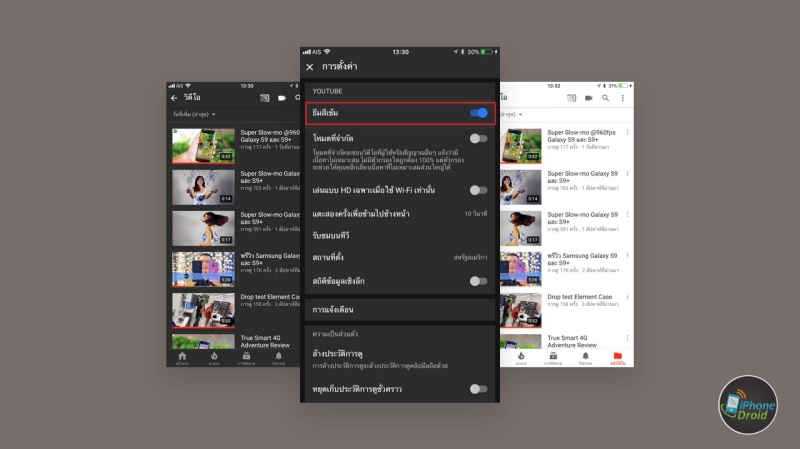800x449 pixels.
Task: Tap the camera record icon in light phone
Action: [x=589, y=98]
